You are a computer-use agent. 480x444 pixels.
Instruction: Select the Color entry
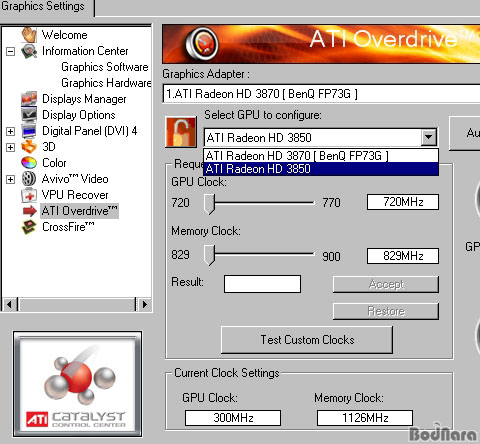pos(54,163)
